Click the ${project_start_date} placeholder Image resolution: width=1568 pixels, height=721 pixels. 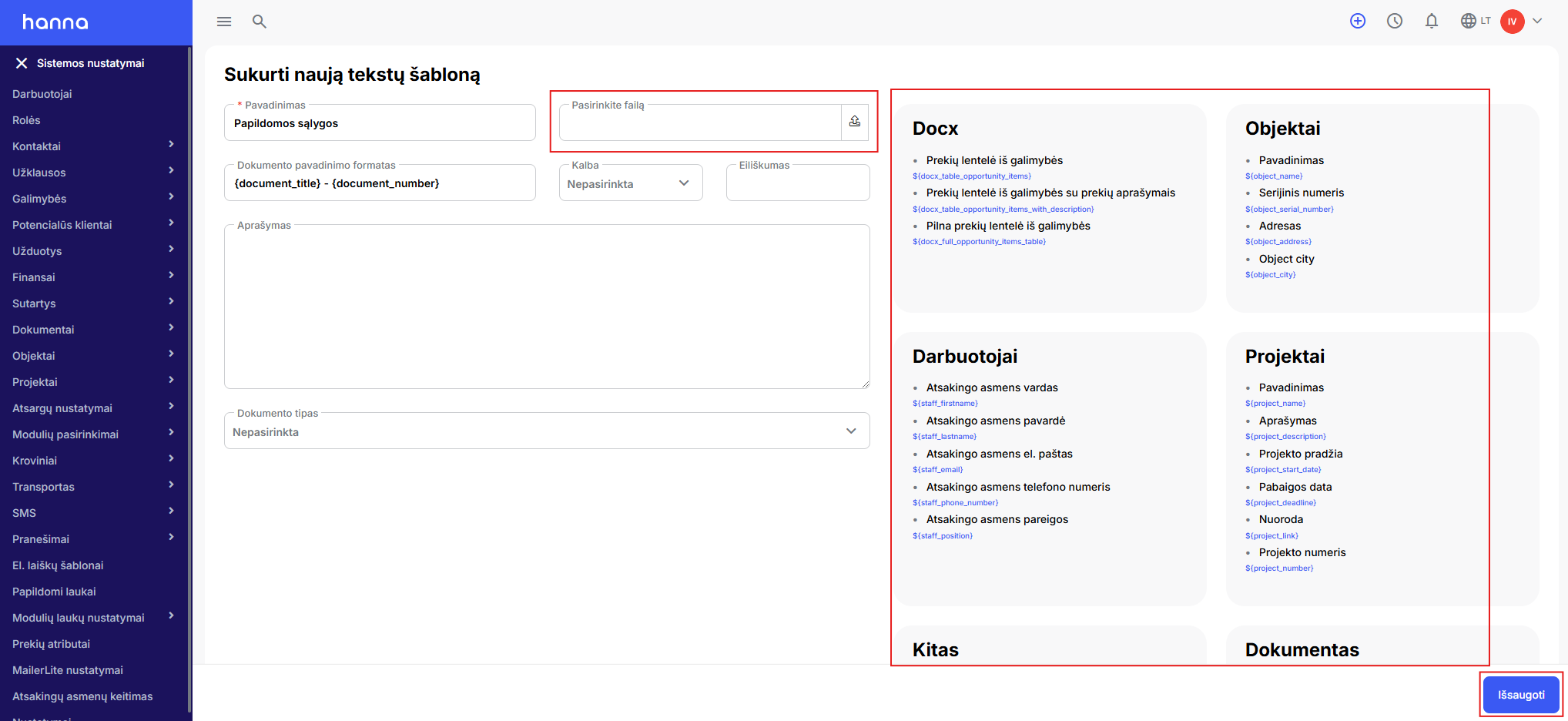[1283, 470]
